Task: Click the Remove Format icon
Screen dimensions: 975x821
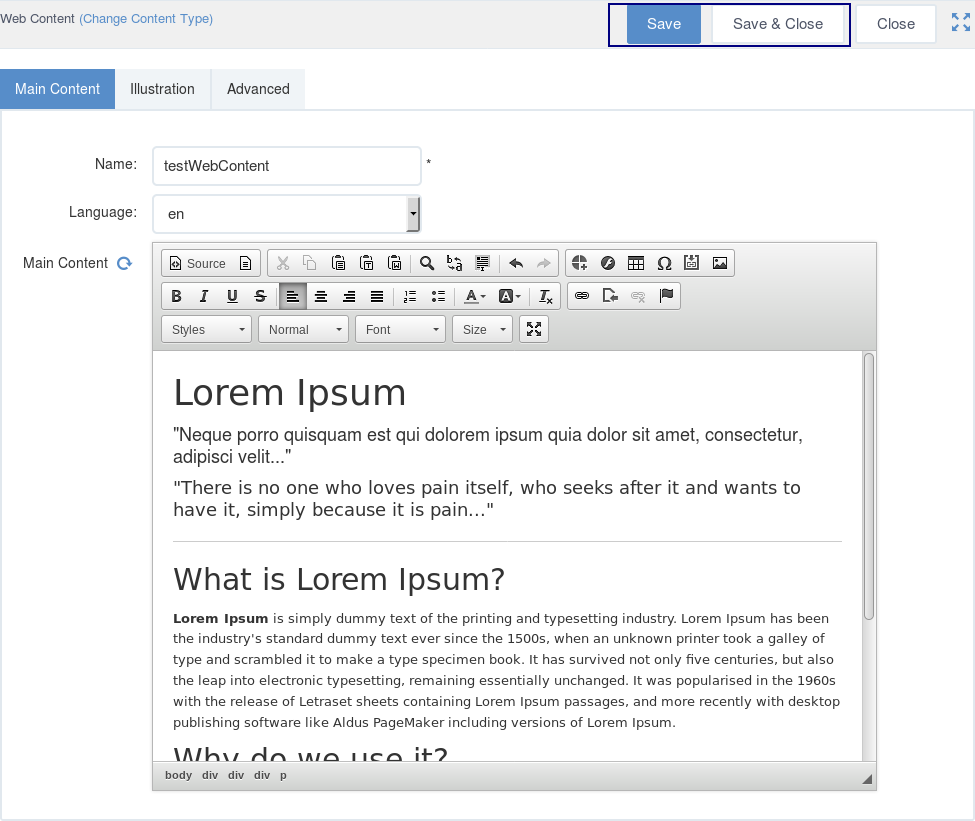Action: pyautogui.click(x=545, y=296)
